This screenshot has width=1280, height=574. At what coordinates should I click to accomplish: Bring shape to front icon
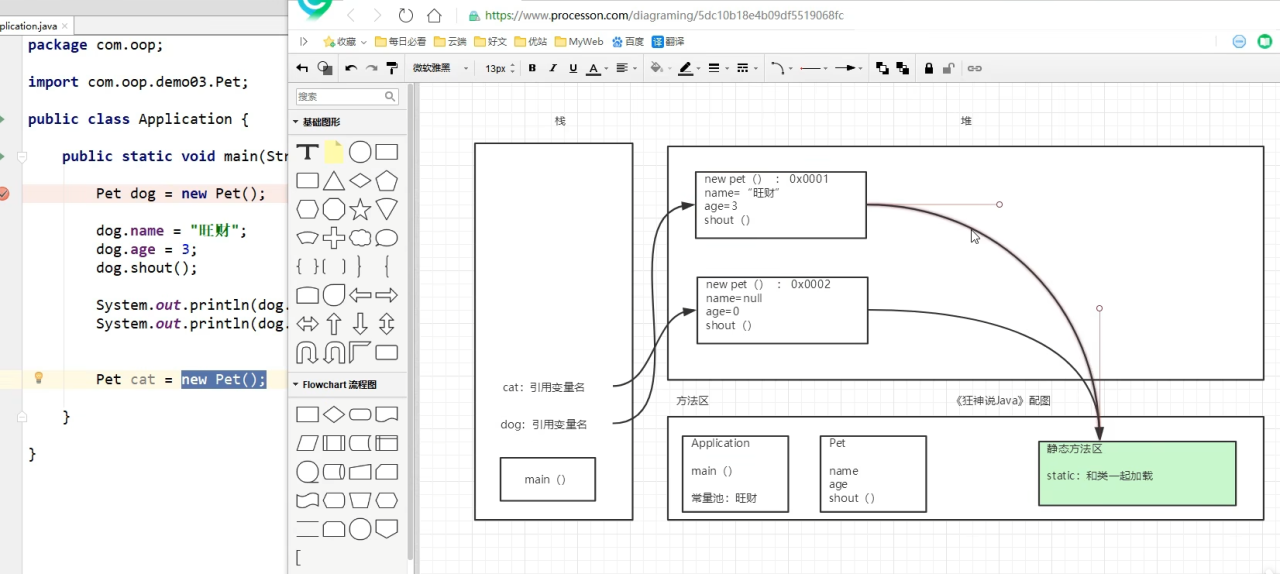click(x=882, y=68)
